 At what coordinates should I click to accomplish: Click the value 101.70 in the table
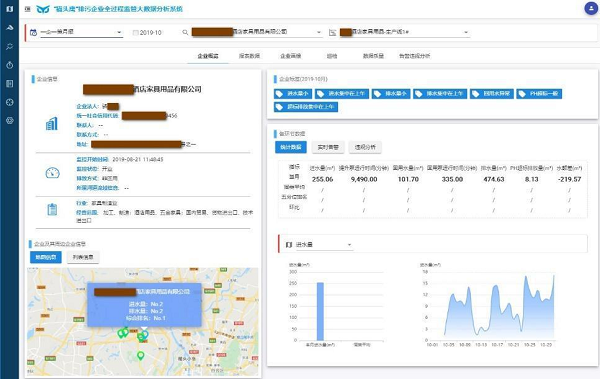(x=408, y=179)
